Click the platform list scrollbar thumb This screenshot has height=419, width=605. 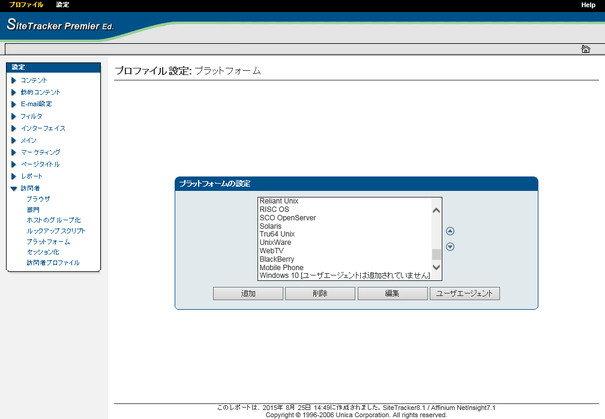coord(436,254)
